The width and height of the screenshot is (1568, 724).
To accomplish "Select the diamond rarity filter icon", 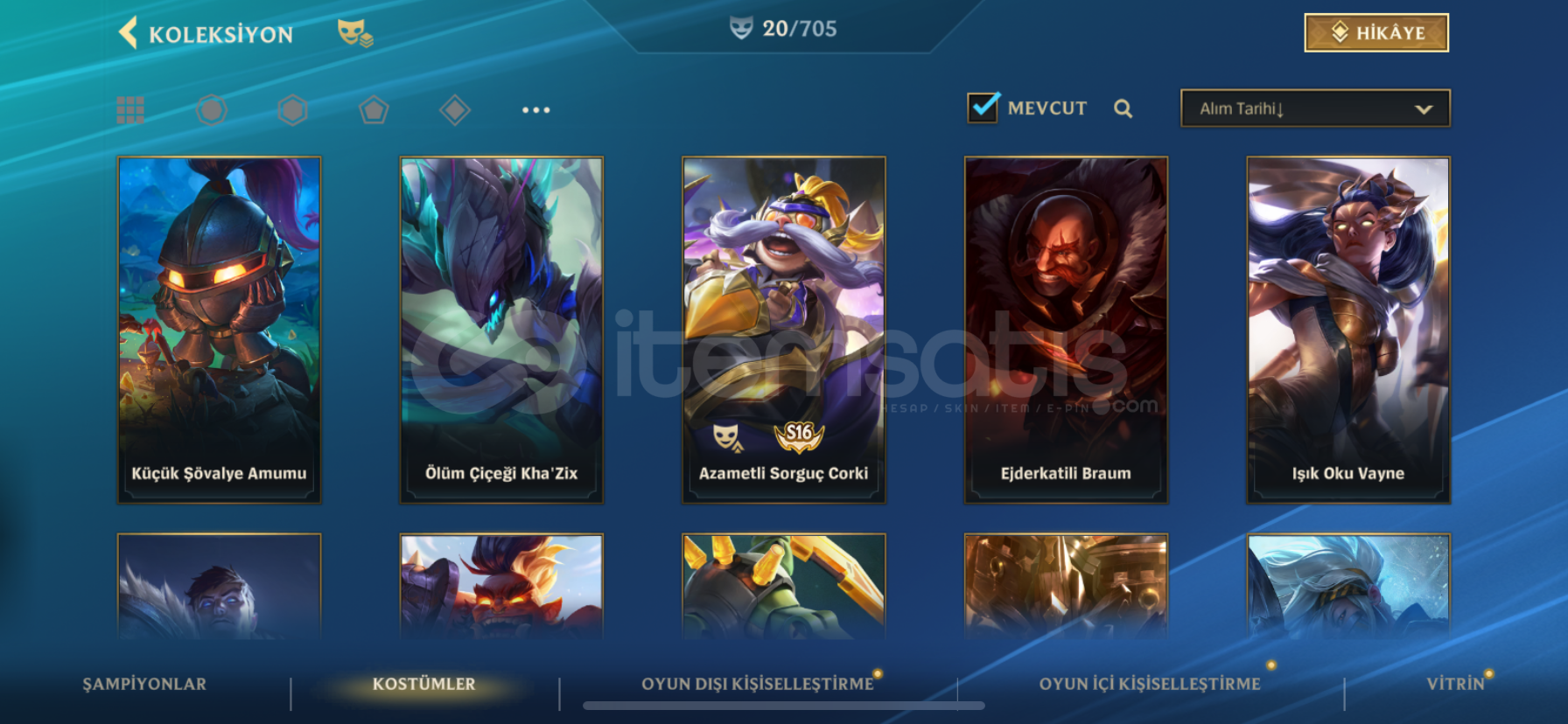I will pyautogui.click(x=455, y=110).
